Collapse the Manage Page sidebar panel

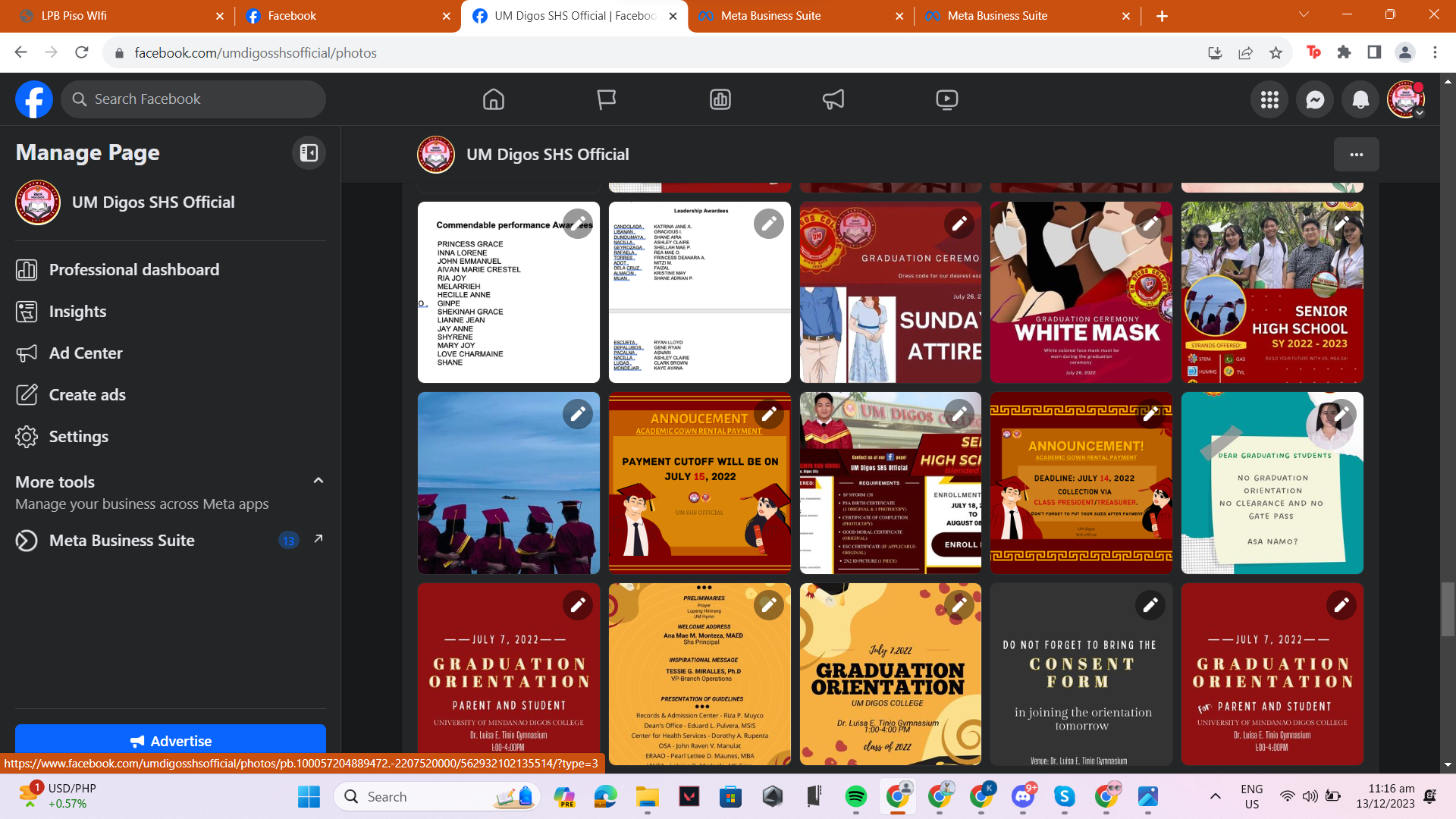tap(309, 152)
